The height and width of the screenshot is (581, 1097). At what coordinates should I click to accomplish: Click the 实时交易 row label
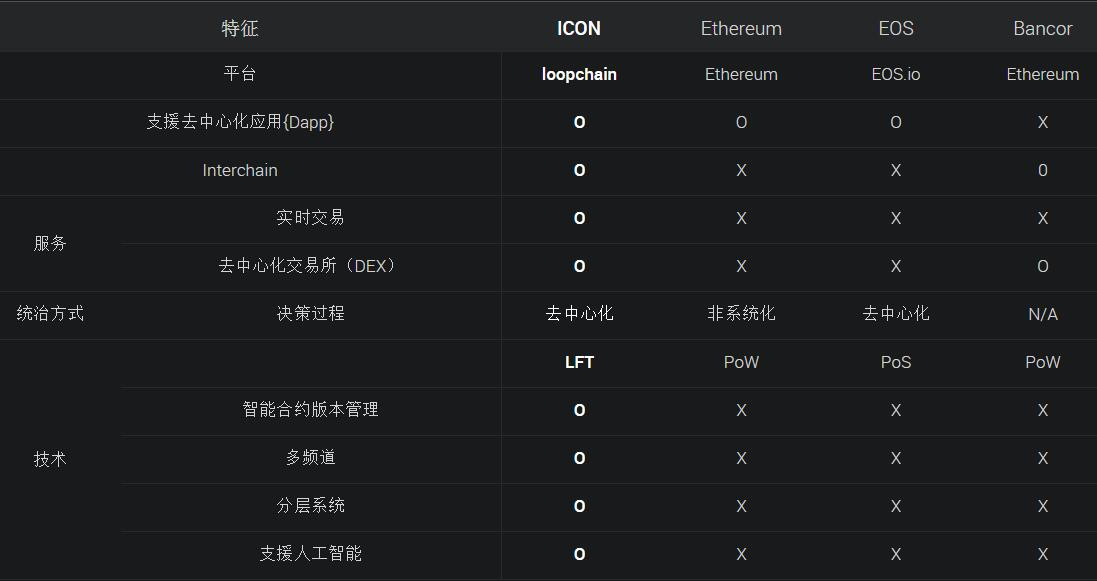(x=310, y=218)
